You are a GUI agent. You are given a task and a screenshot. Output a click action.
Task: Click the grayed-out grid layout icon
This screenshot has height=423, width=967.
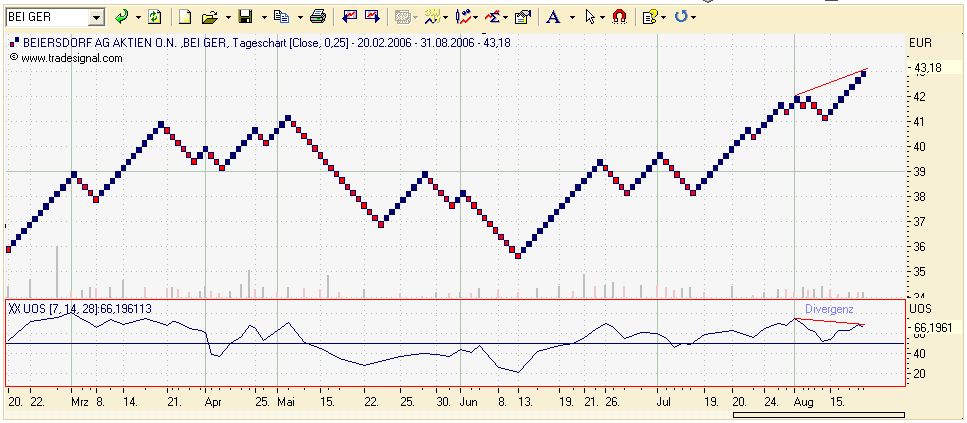pyautogui.click(x=403, y=17)
